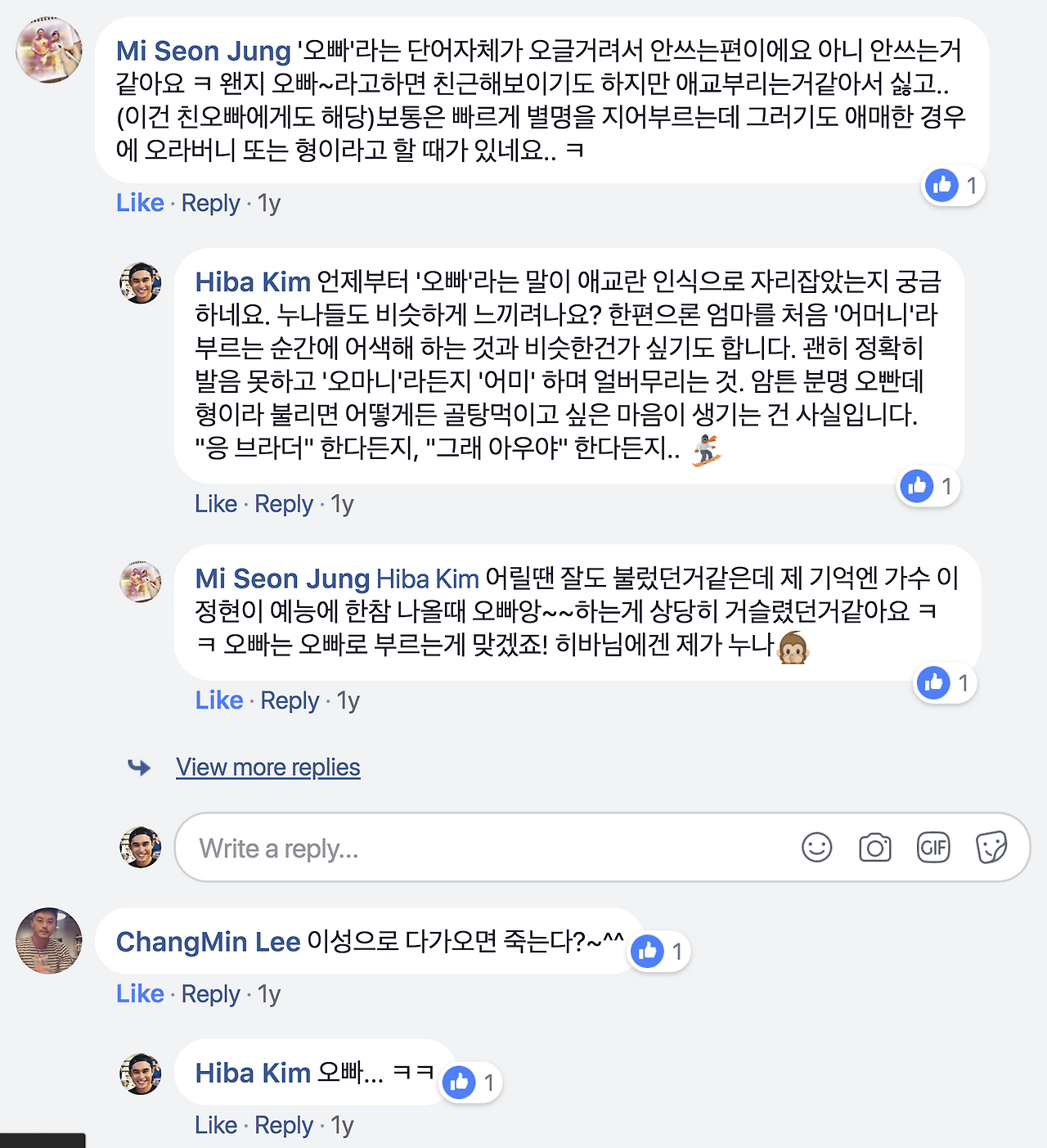
Task: Reply to ChangMin Lee's comment
Action: [210, 994]
